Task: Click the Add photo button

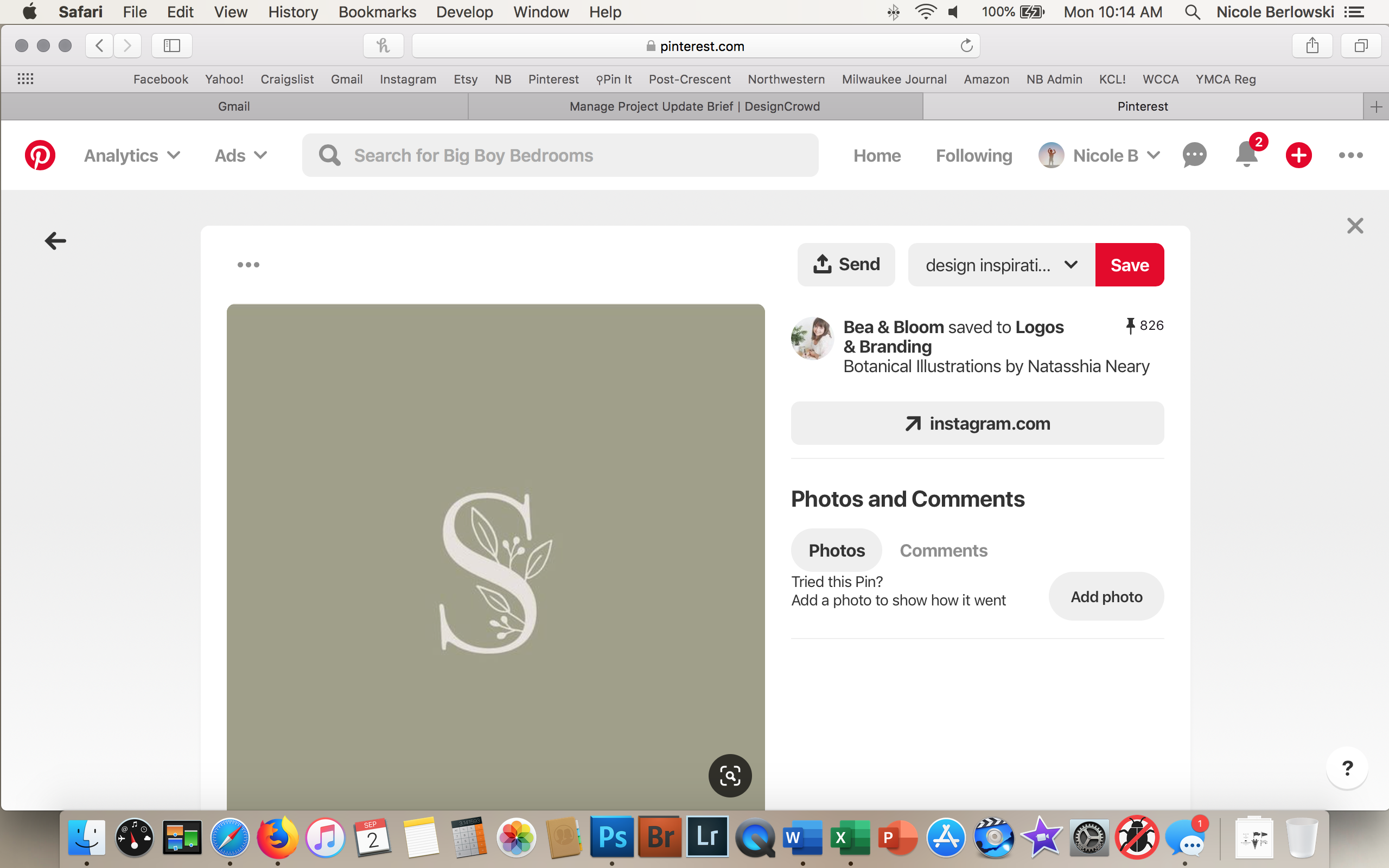Action: (x=1106, y=596)
